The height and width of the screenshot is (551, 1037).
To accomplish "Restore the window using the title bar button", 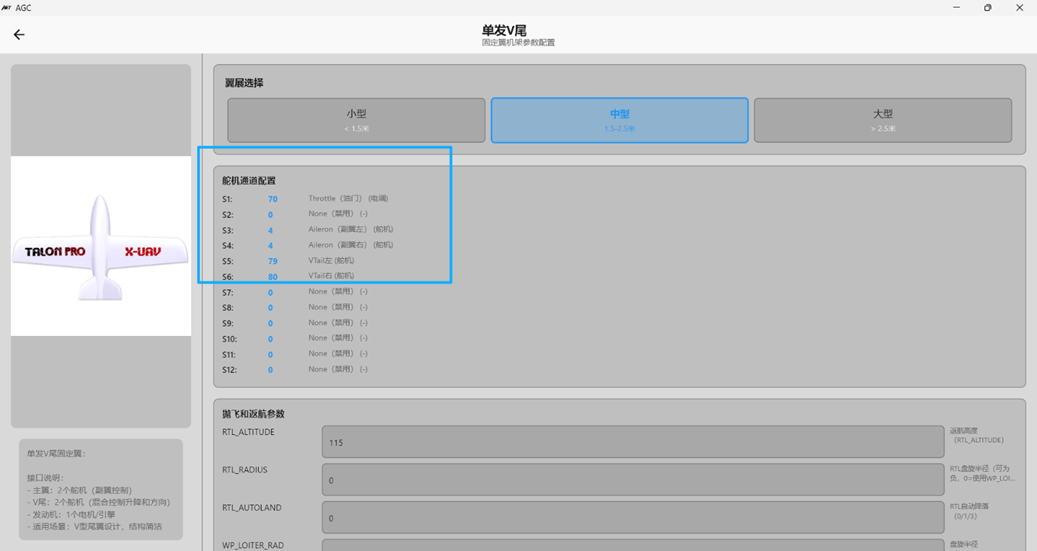I will click(x=987, y=8).
